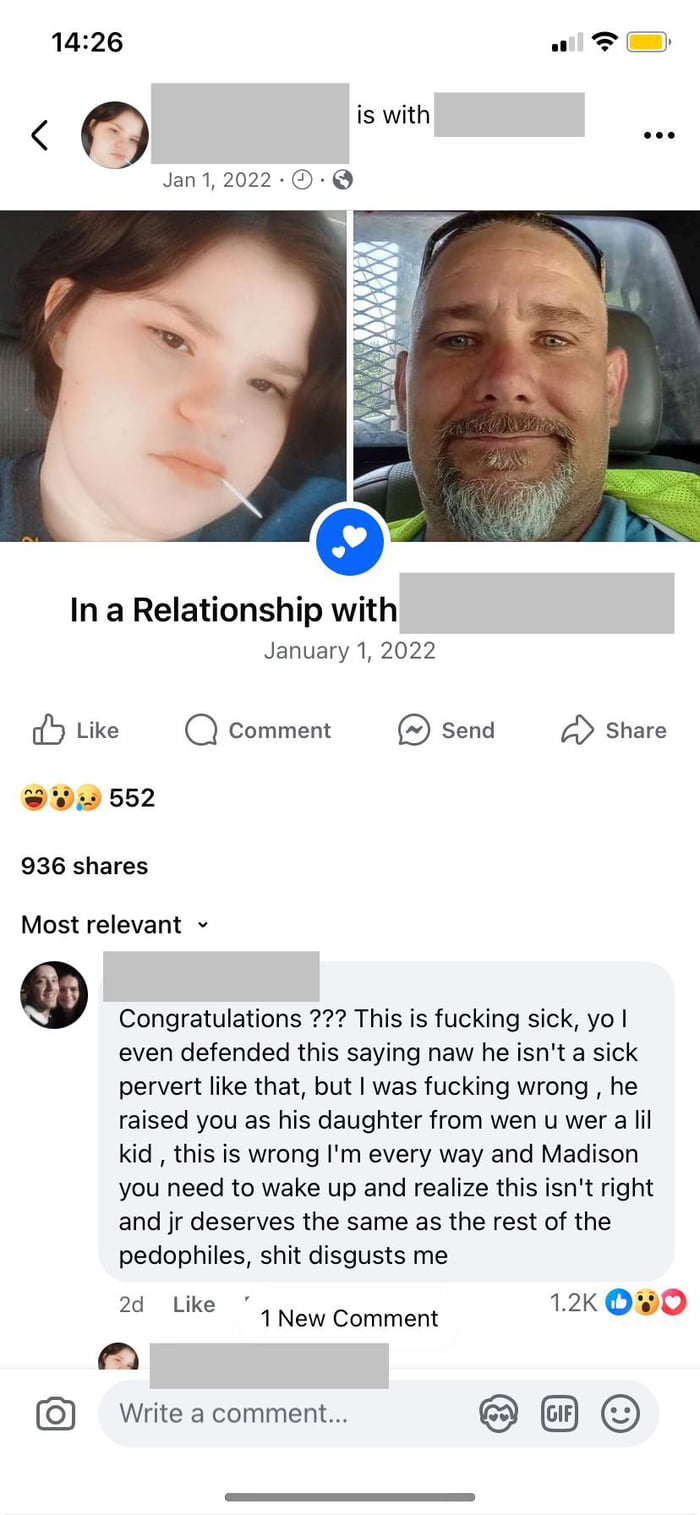
Task: Tap Like under the comment
Action: coord(194,1304)
